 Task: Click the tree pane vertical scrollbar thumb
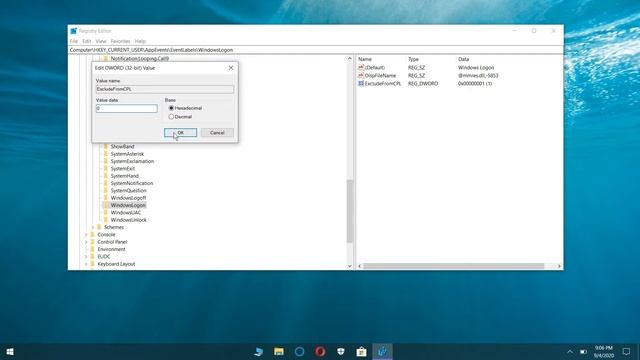tap(350, 211)
